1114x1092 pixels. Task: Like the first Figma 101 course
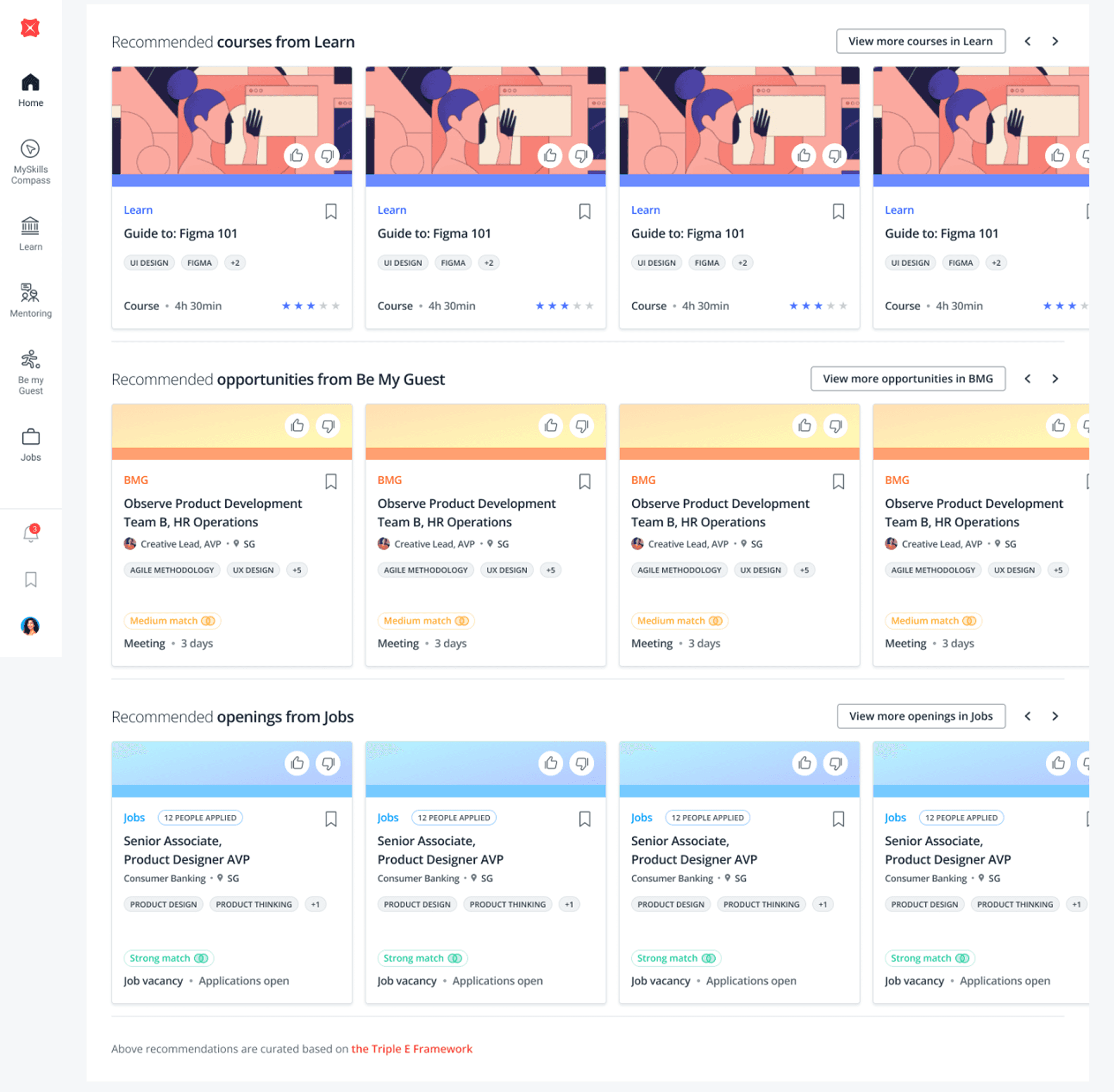(297, 155)
